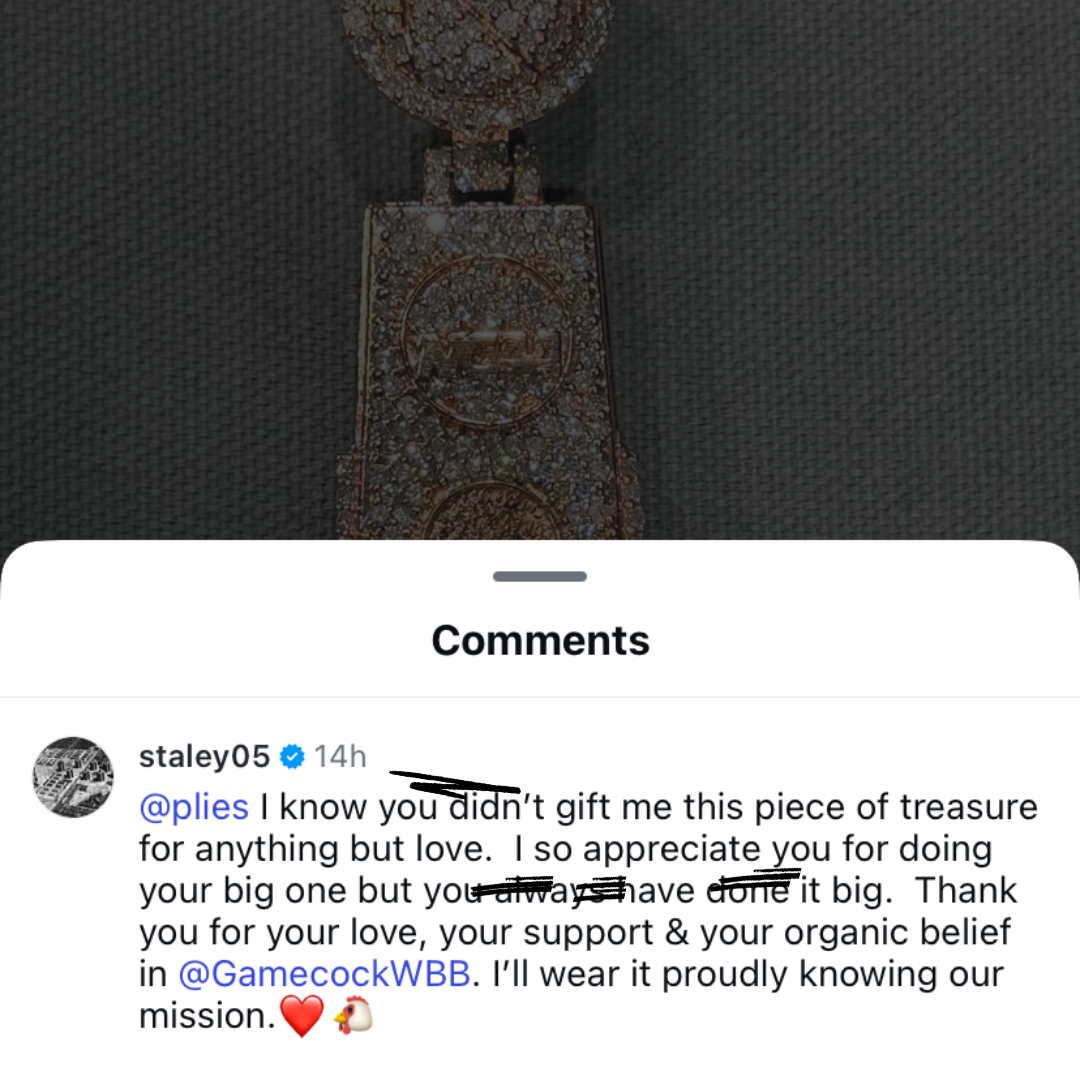Select the word 'mission.' in comment

[x=207, y=1016]
